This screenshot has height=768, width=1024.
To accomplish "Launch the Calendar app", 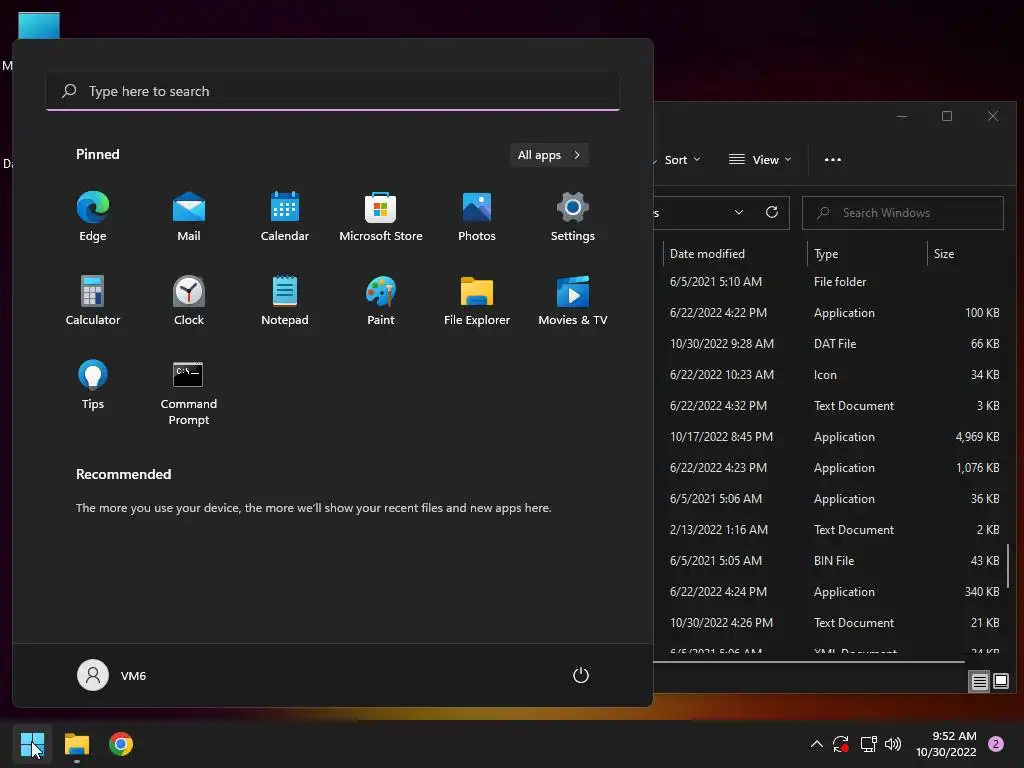I will (285, 217).
